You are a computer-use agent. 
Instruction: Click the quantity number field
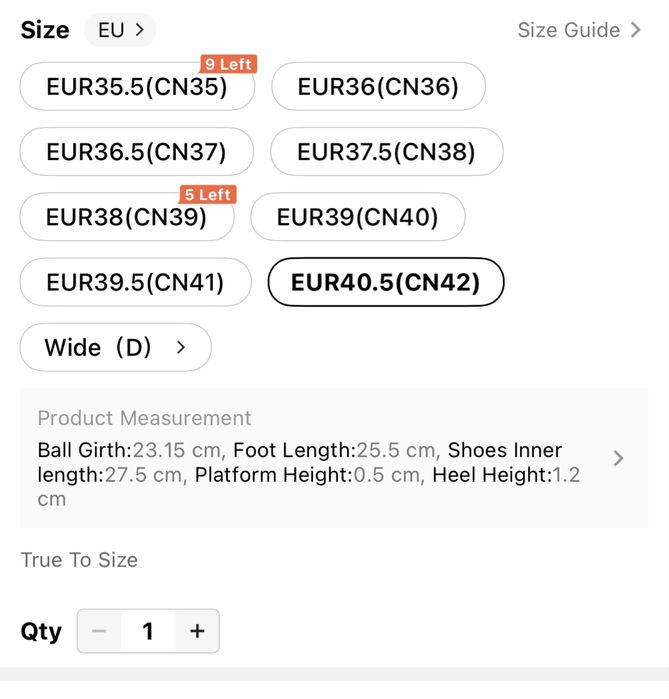pos(148,631)
